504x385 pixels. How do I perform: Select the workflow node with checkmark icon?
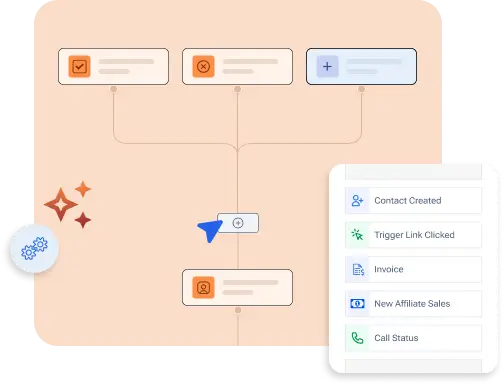pyautogui.click(x=113, y=66)
